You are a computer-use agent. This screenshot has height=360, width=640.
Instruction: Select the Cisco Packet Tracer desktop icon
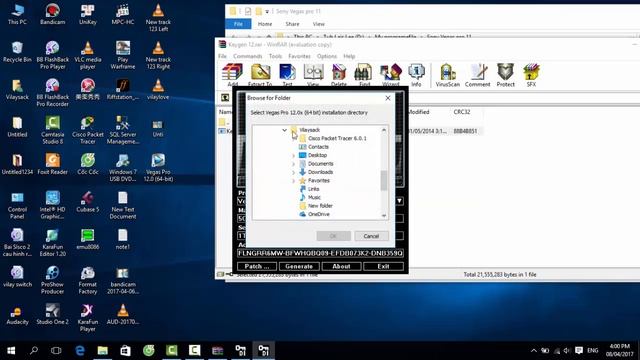tap(87, 130)
